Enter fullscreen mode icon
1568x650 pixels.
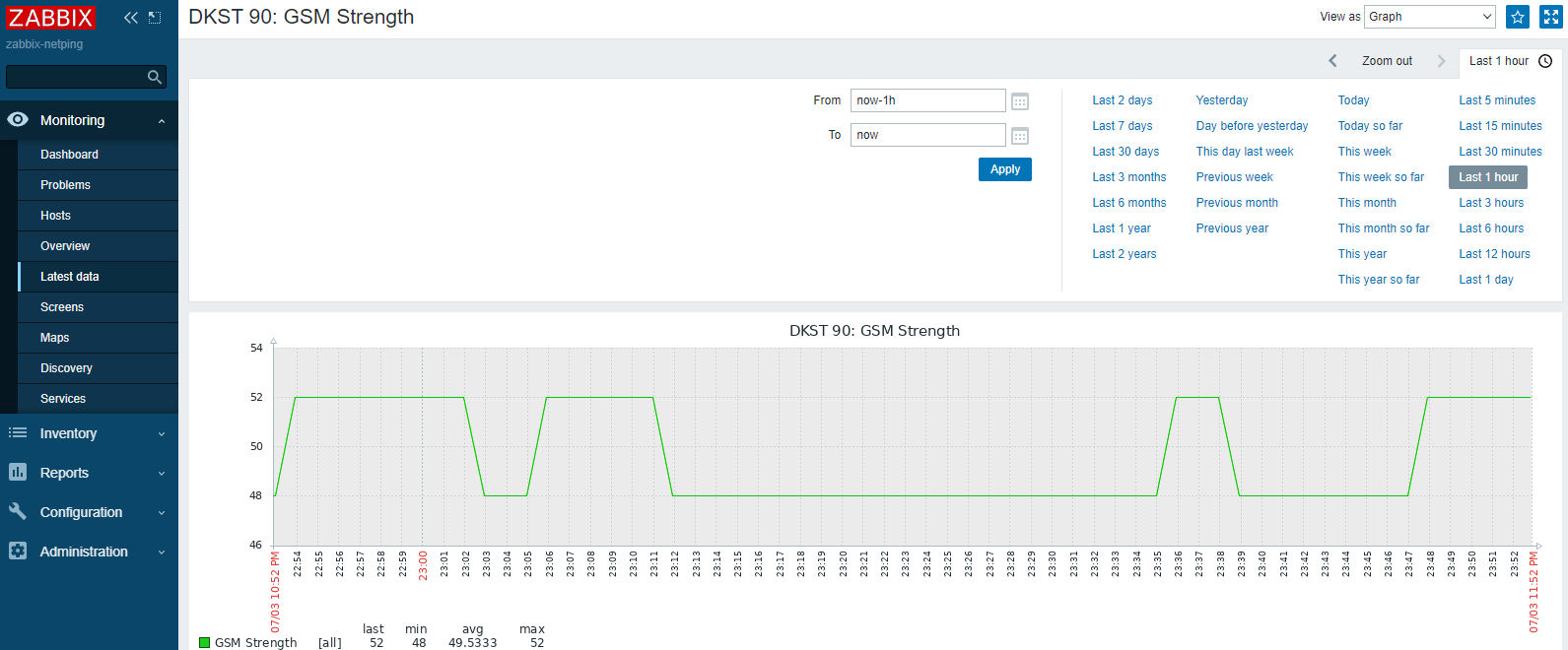(x=1550, y=17)
